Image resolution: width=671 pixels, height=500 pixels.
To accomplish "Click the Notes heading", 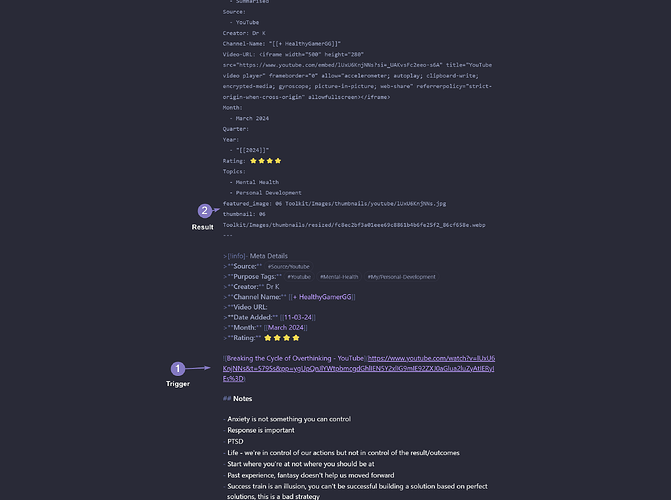I will [x=241, y=399].
